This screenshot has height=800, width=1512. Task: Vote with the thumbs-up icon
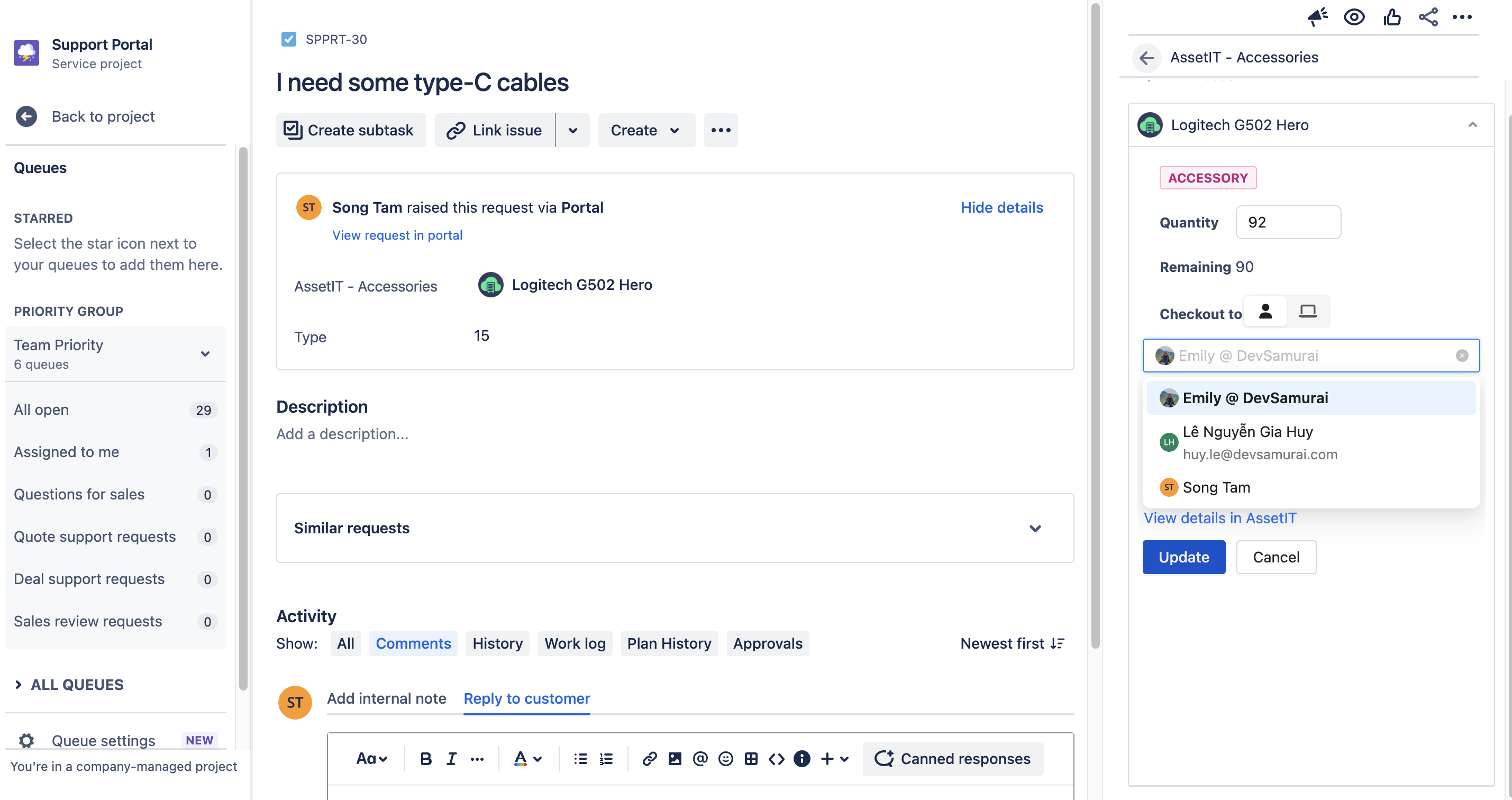point(1392,16)
